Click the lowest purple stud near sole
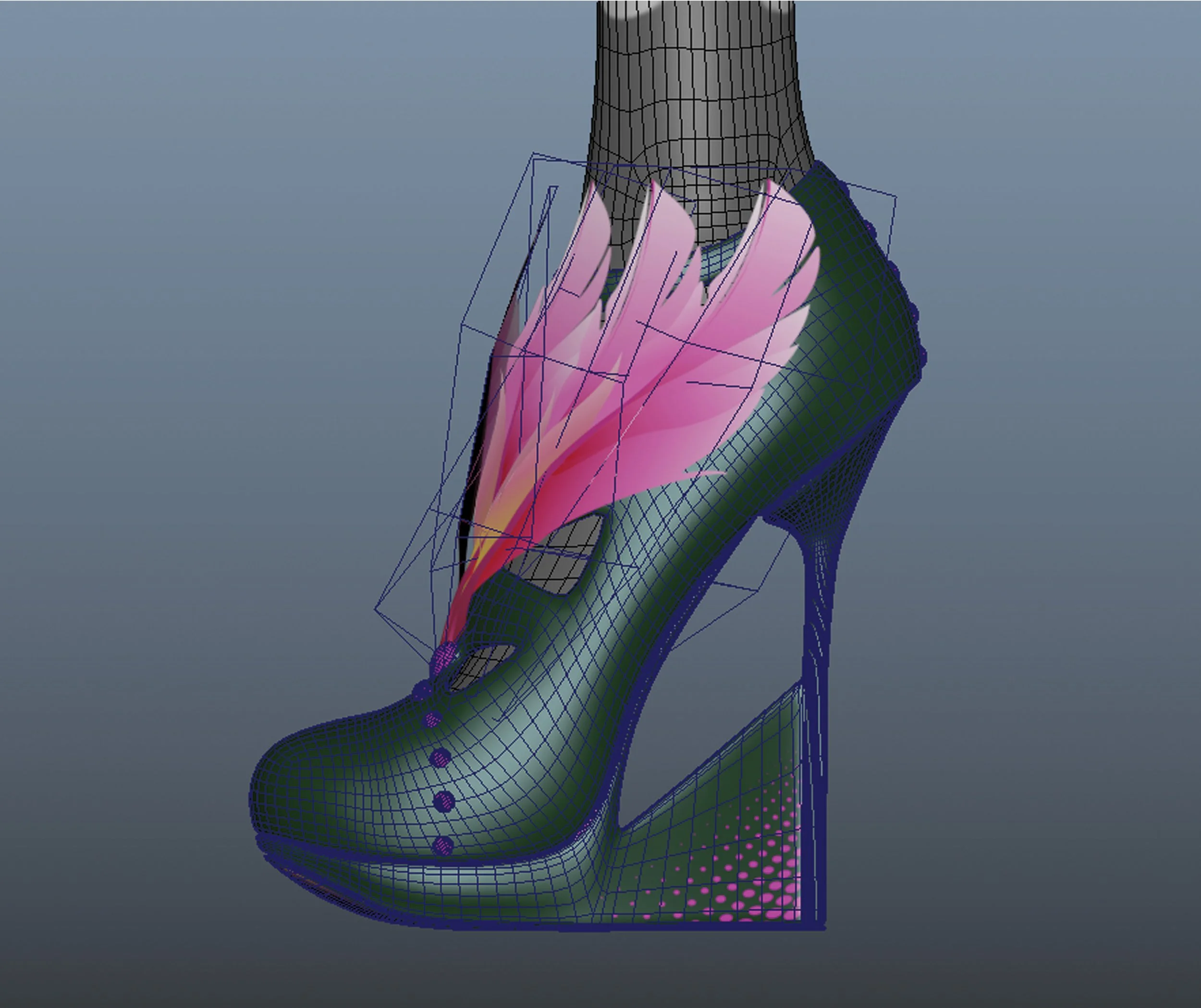 [x=443, y=845]
